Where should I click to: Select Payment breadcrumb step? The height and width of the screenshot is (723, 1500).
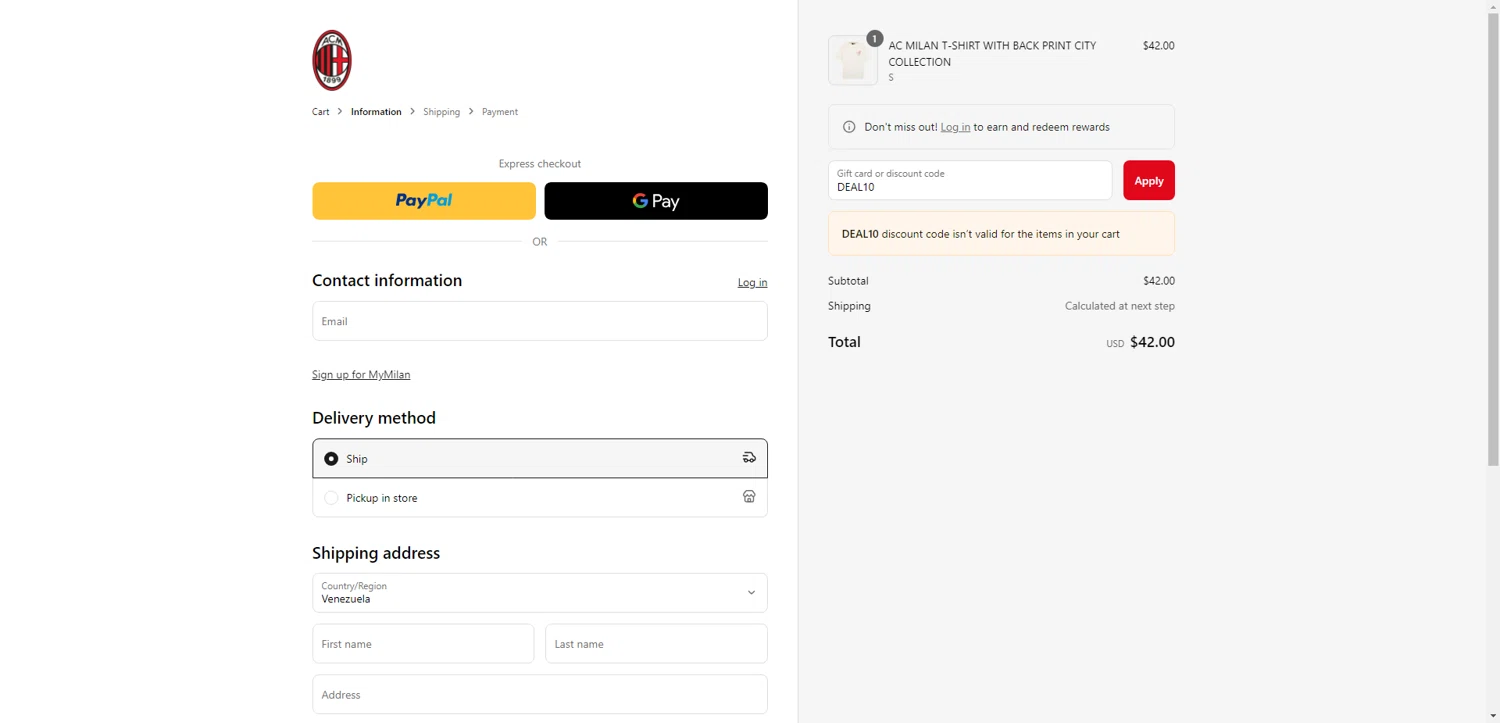500,112
